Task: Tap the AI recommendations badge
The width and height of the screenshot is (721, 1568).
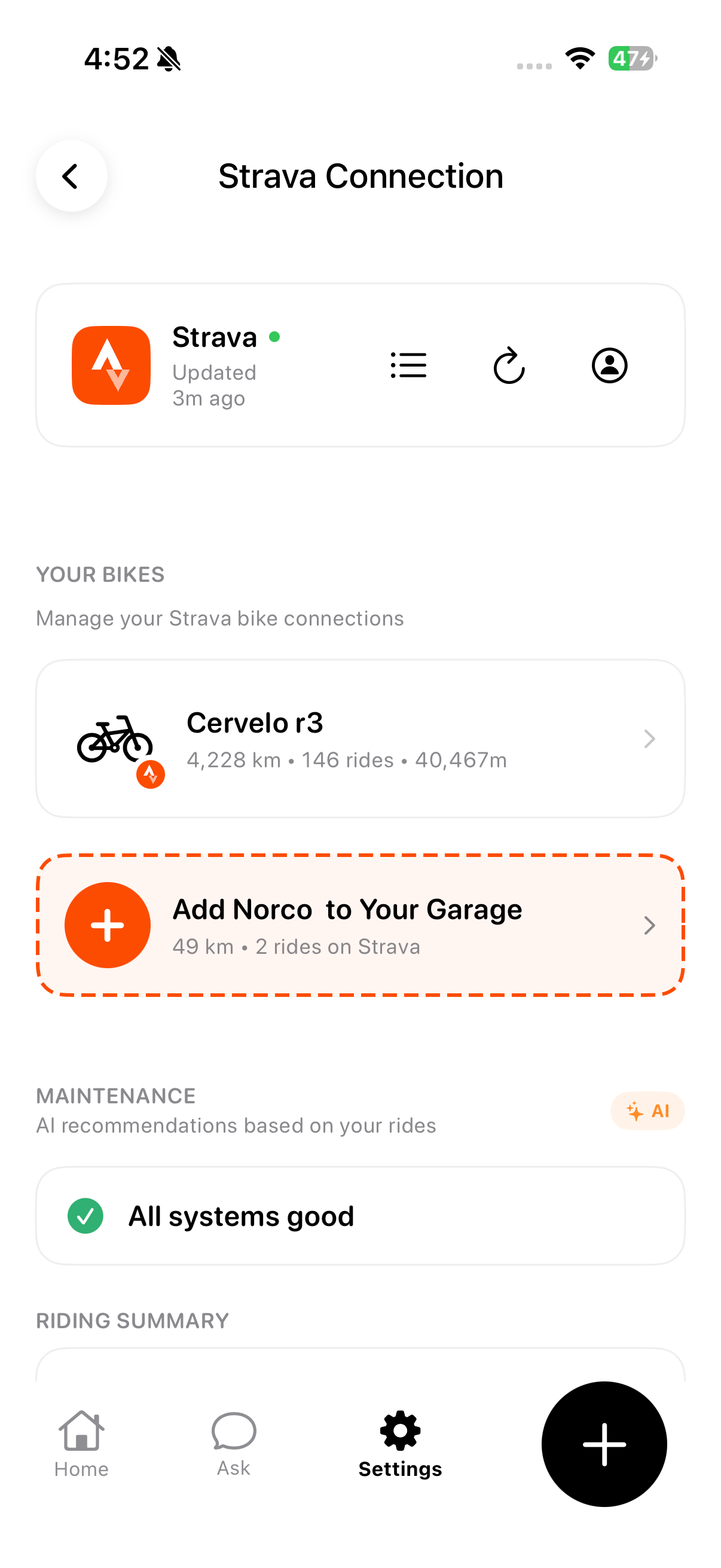Action: point(647,1111)
